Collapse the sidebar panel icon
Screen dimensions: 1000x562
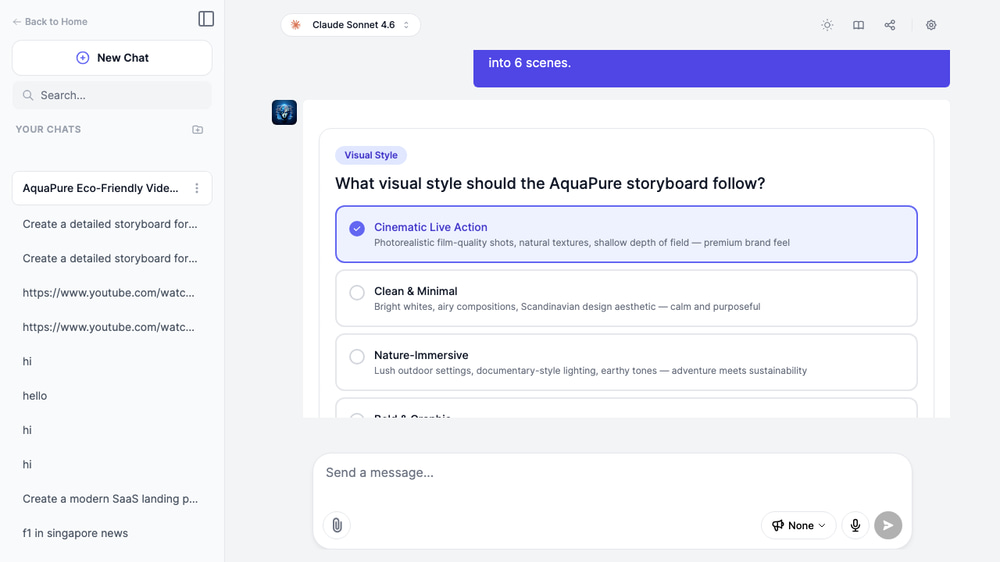point(206,19)
